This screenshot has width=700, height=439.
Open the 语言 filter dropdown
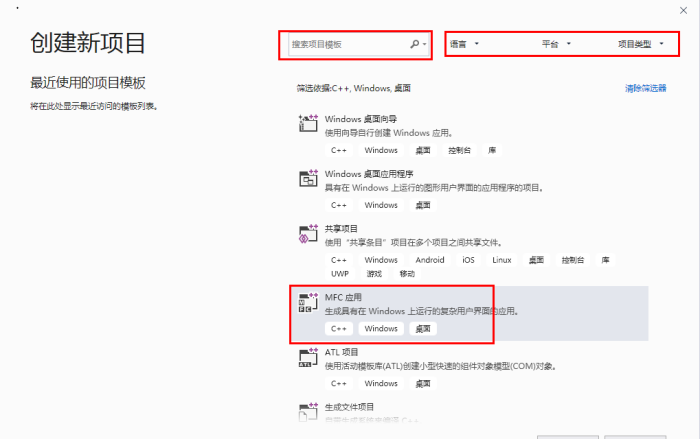(x=464, y=44)
